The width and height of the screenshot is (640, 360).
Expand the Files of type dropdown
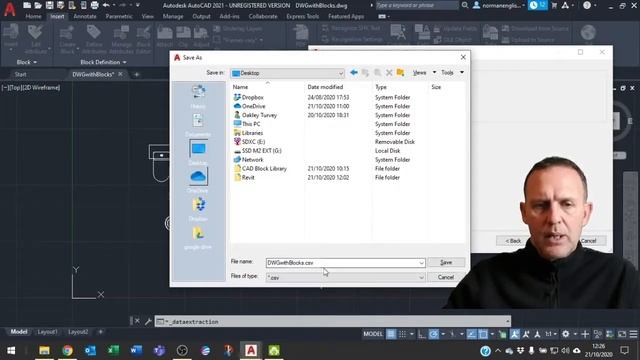point(421,278)
